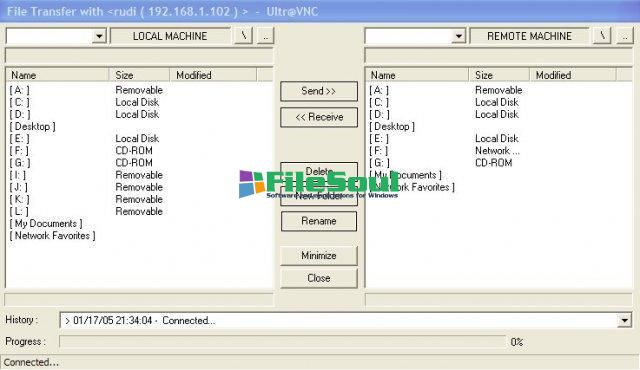Image resolution: width=640 pixels, height=370 pixels.
Task: Click the Minimize button in center panel
Action: (x=319, y=256)
